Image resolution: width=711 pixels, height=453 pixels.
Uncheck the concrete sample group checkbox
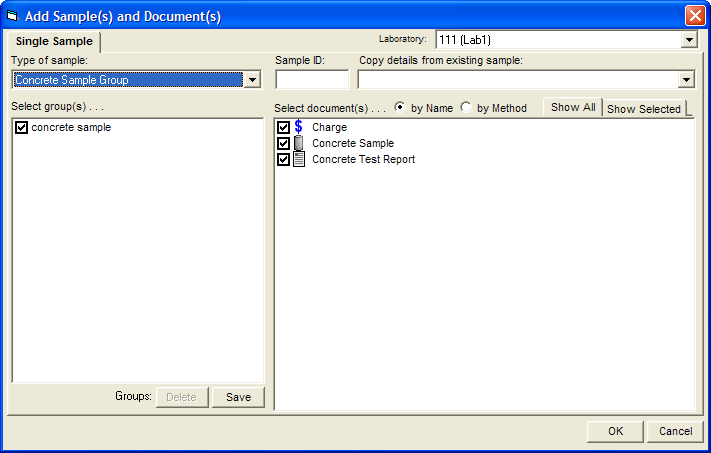pos(21,127)
